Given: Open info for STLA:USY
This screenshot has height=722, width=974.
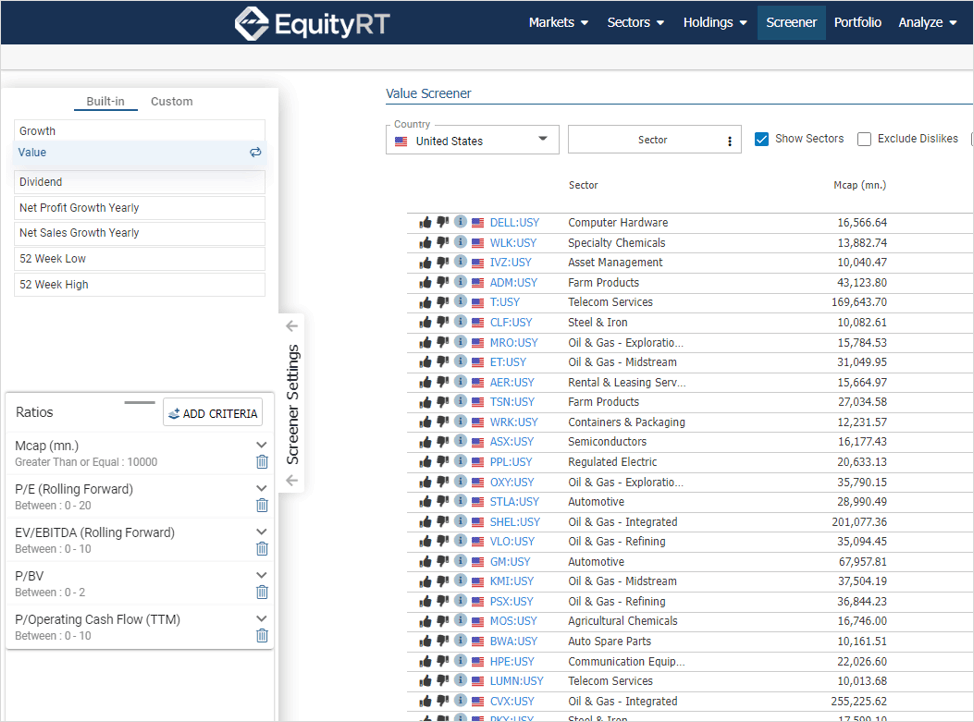Looking at the screenshot, I should point(460,501).
